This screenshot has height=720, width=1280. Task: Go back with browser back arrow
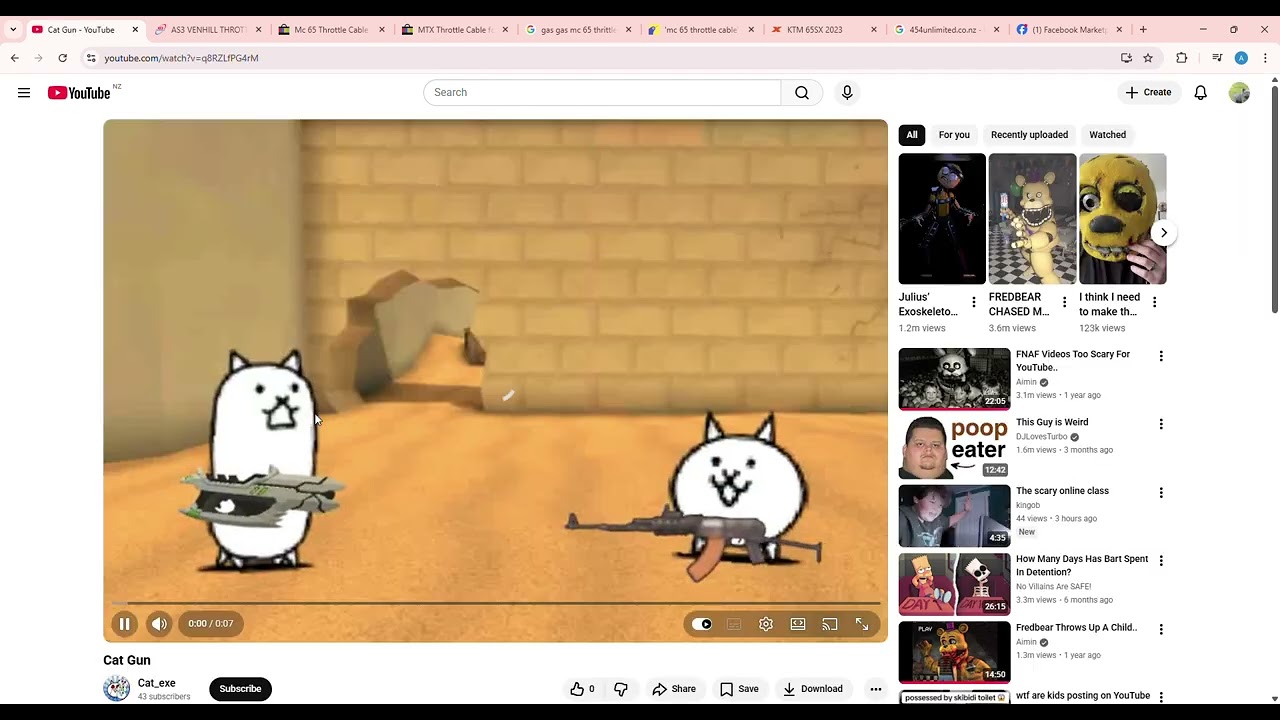tap(15, 58)
